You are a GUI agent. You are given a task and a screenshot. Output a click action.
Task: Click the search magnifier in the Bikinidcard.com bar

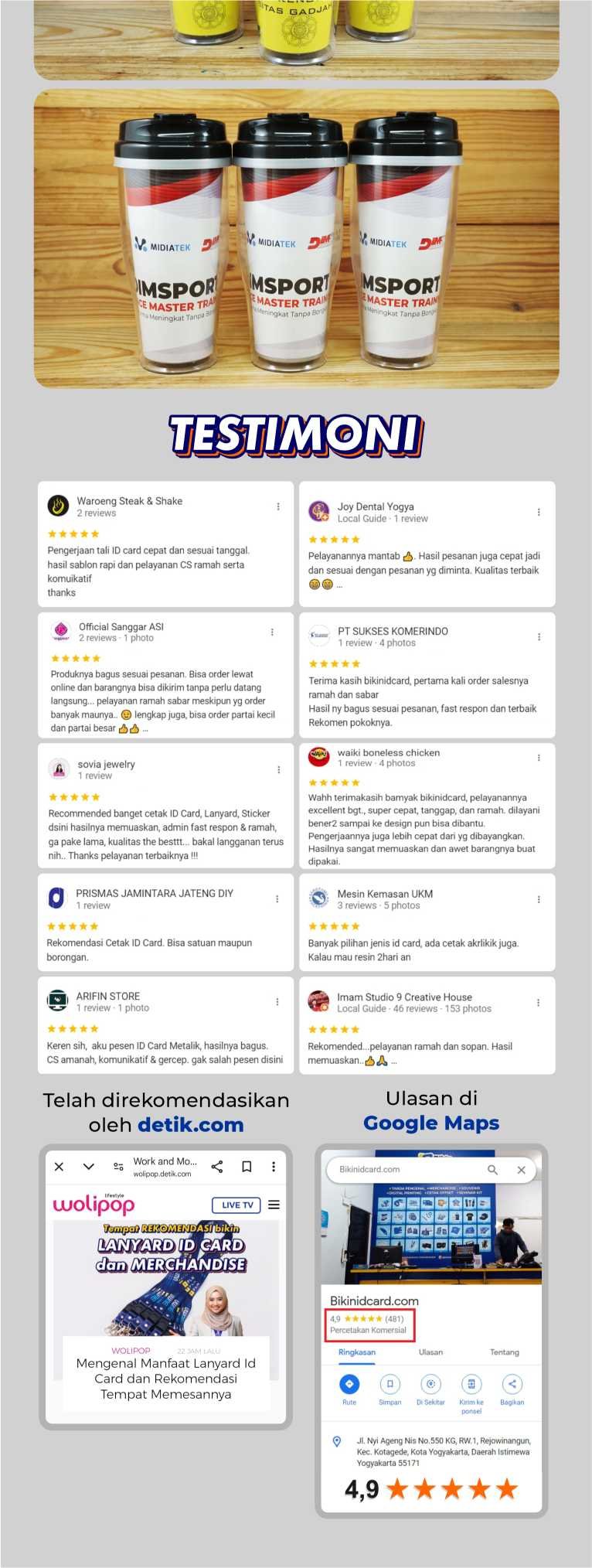click(492, 1170)
